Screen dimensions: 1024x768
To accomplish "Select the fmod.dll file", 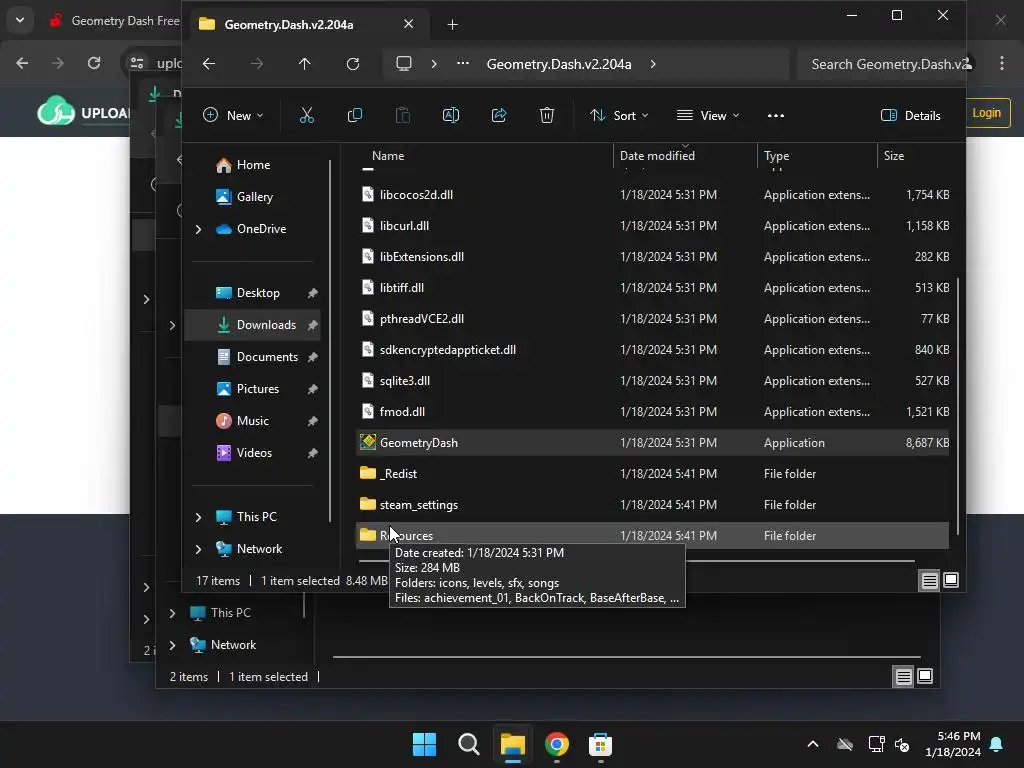I will click(x=652, y=412).
